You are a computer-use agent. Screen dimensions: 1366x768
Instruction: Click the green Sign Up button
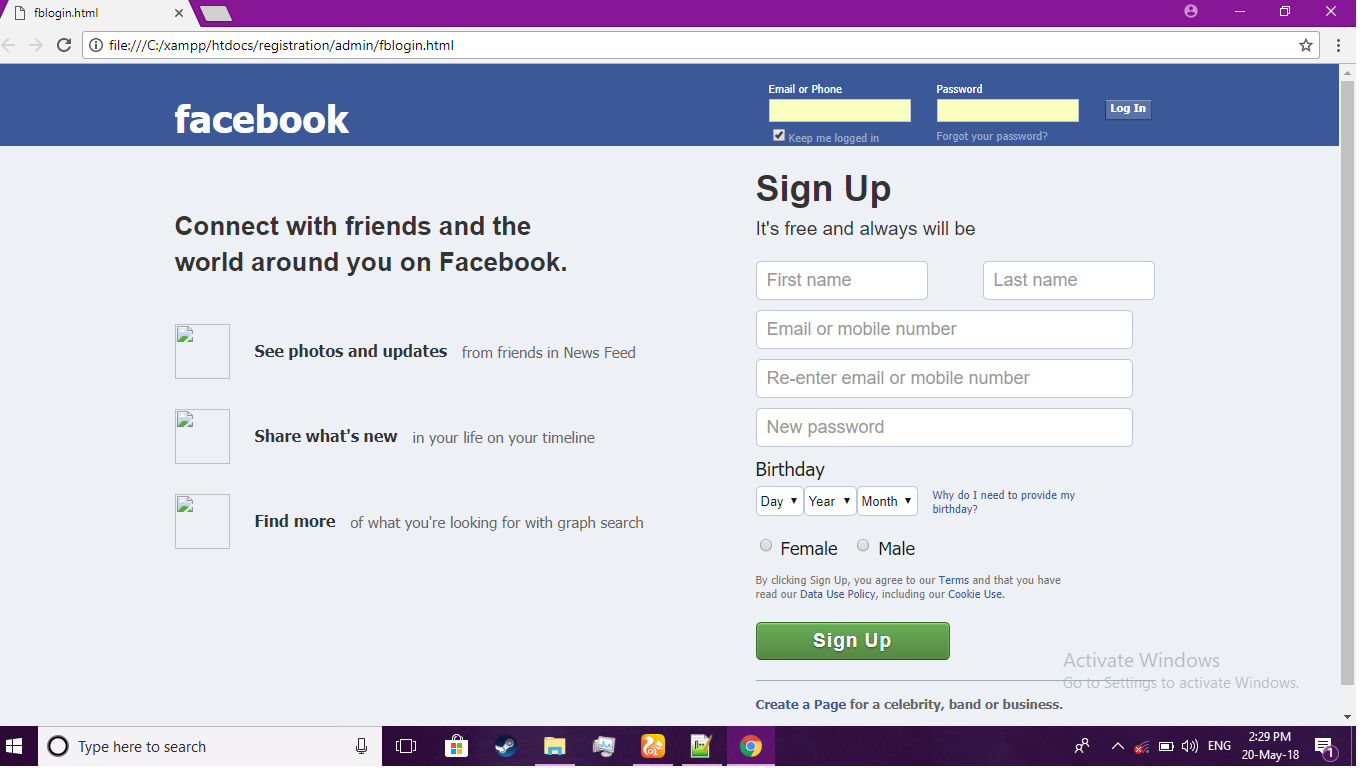(853, 641)
